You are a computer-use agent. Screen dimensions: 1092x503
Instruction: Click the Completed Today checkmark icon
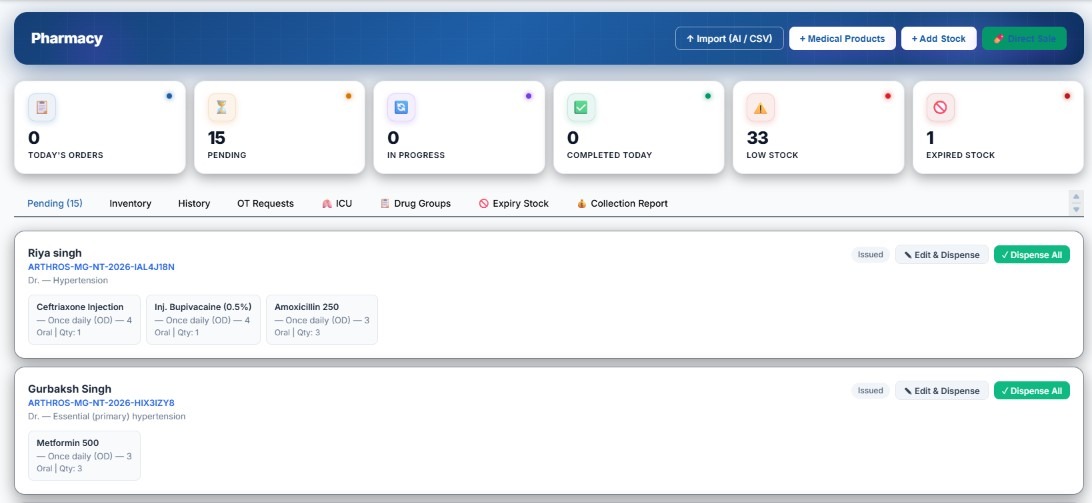click(581, 107)
